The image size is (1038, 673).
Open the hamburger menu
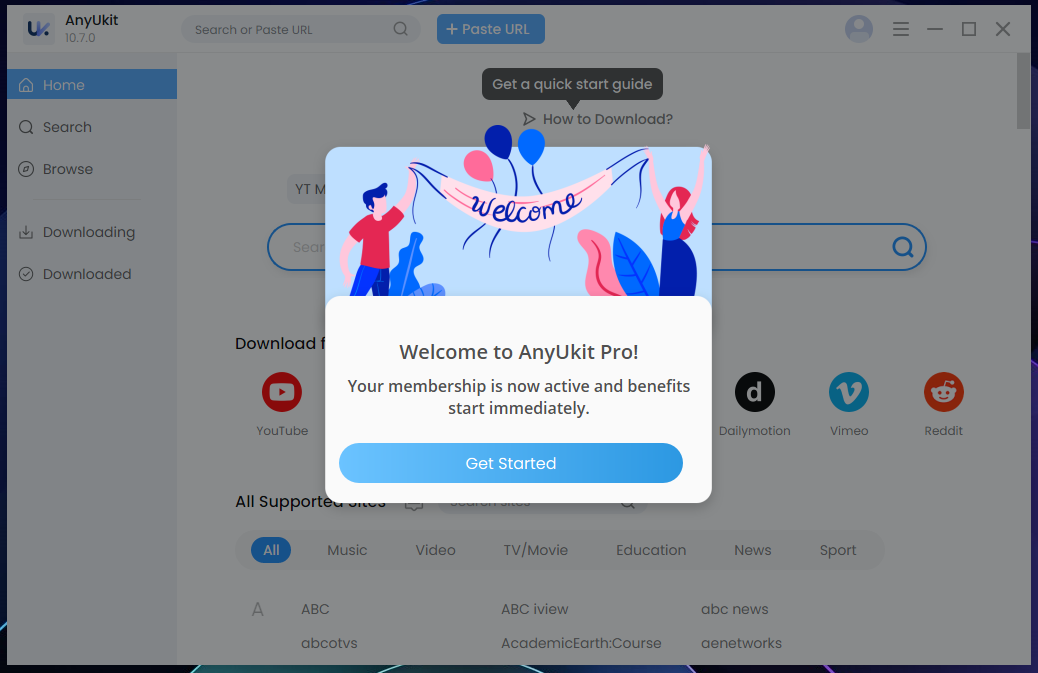pyautogui.click(x=900, y=29)
